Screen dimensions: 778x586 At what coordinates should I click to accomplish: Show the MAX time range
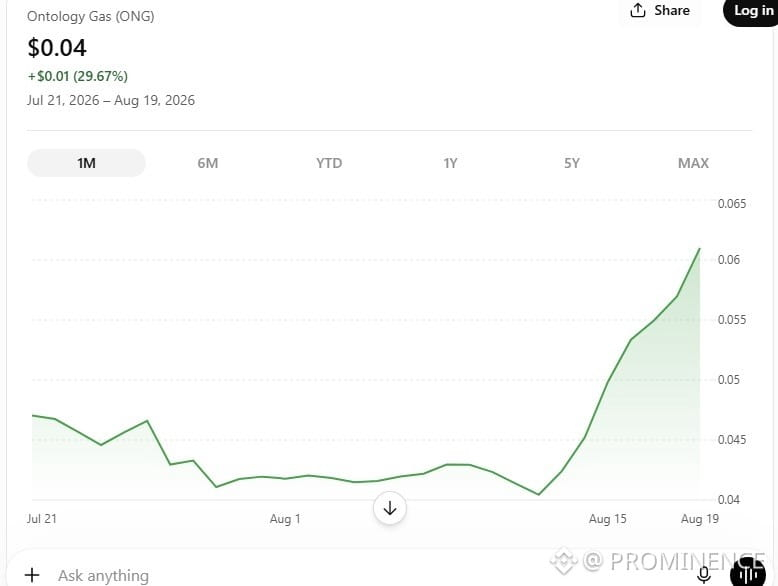(x=693, y=163)
